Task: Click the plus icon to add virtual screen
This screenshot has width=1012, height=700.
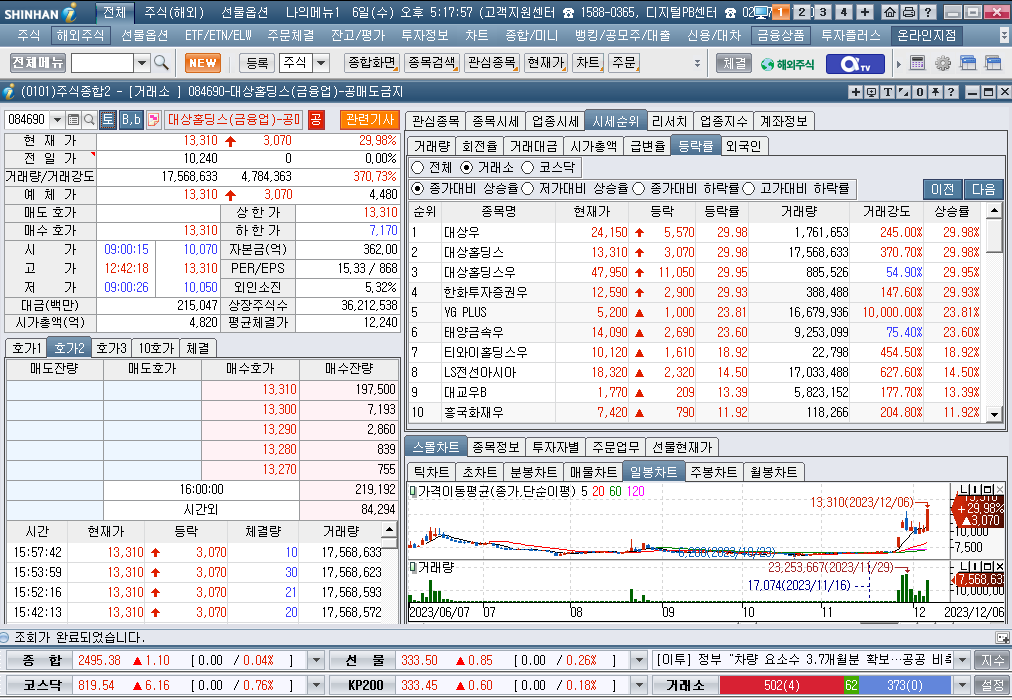Action: (865, 12)
